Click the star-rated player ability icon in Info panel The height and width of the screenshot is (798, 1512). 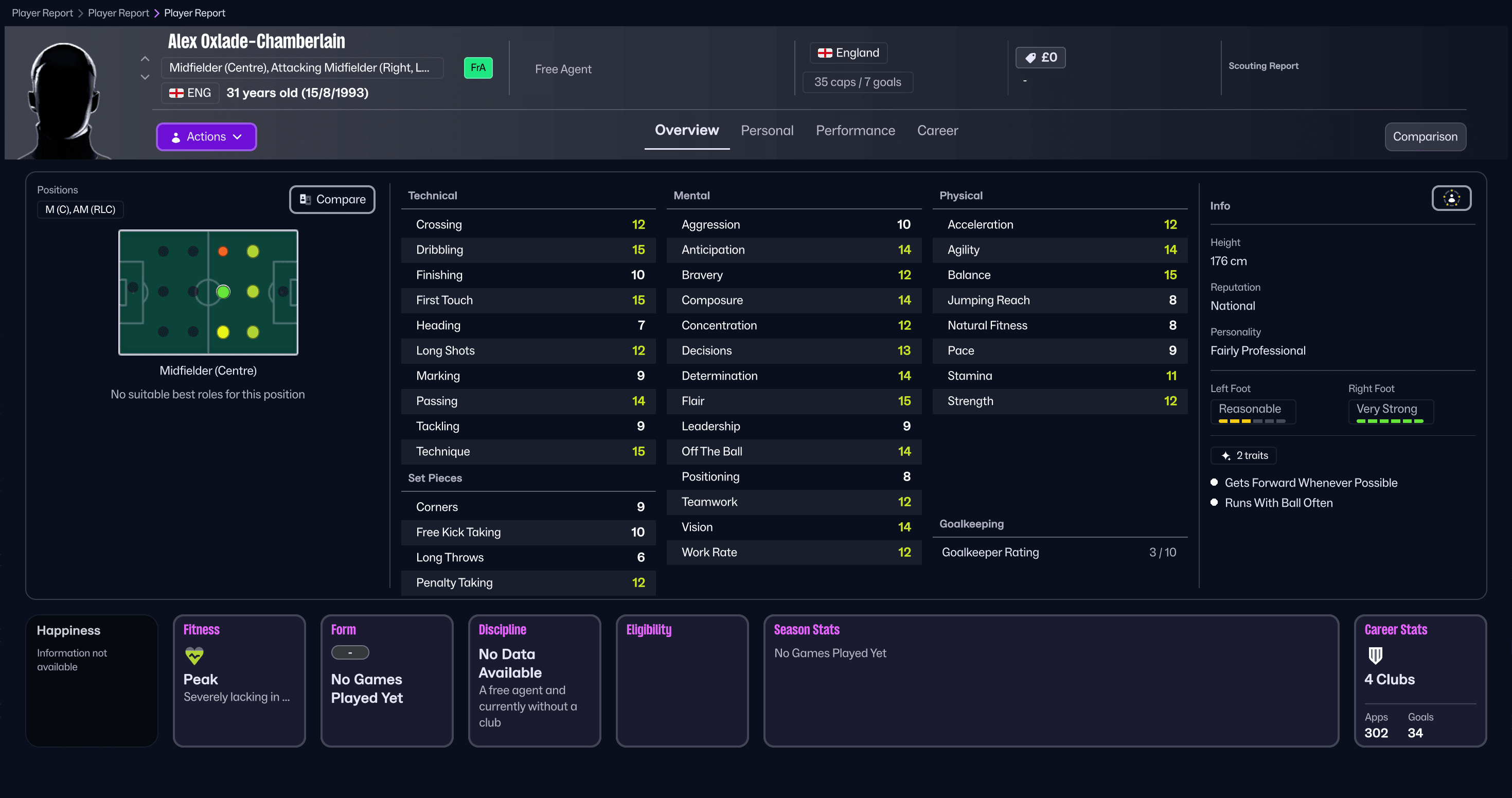click(x=1451, y=198)
